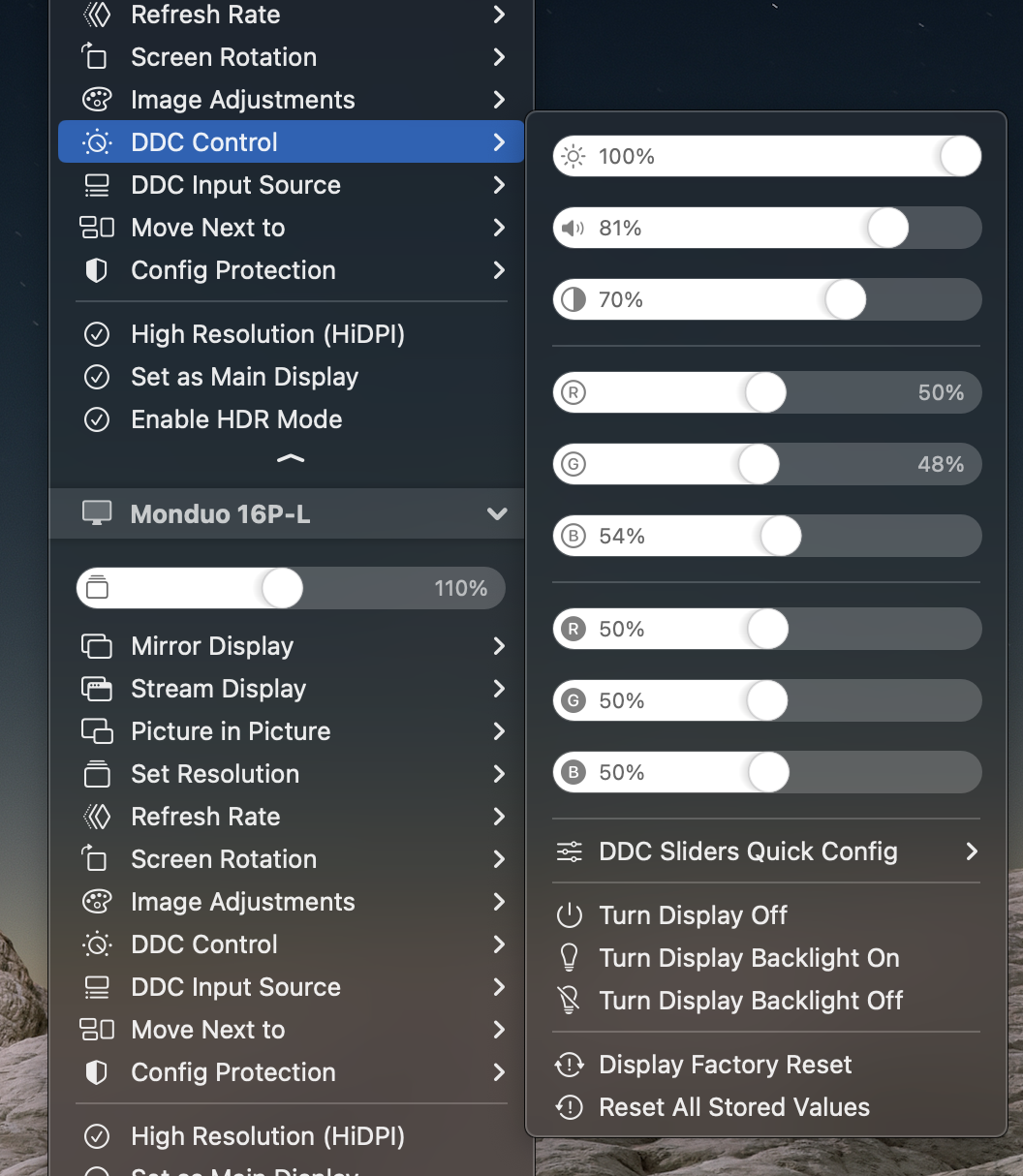Click the lightbulb icon for backlight on
This screenshot has width=1023, height=1176.
tap(570, 957)
